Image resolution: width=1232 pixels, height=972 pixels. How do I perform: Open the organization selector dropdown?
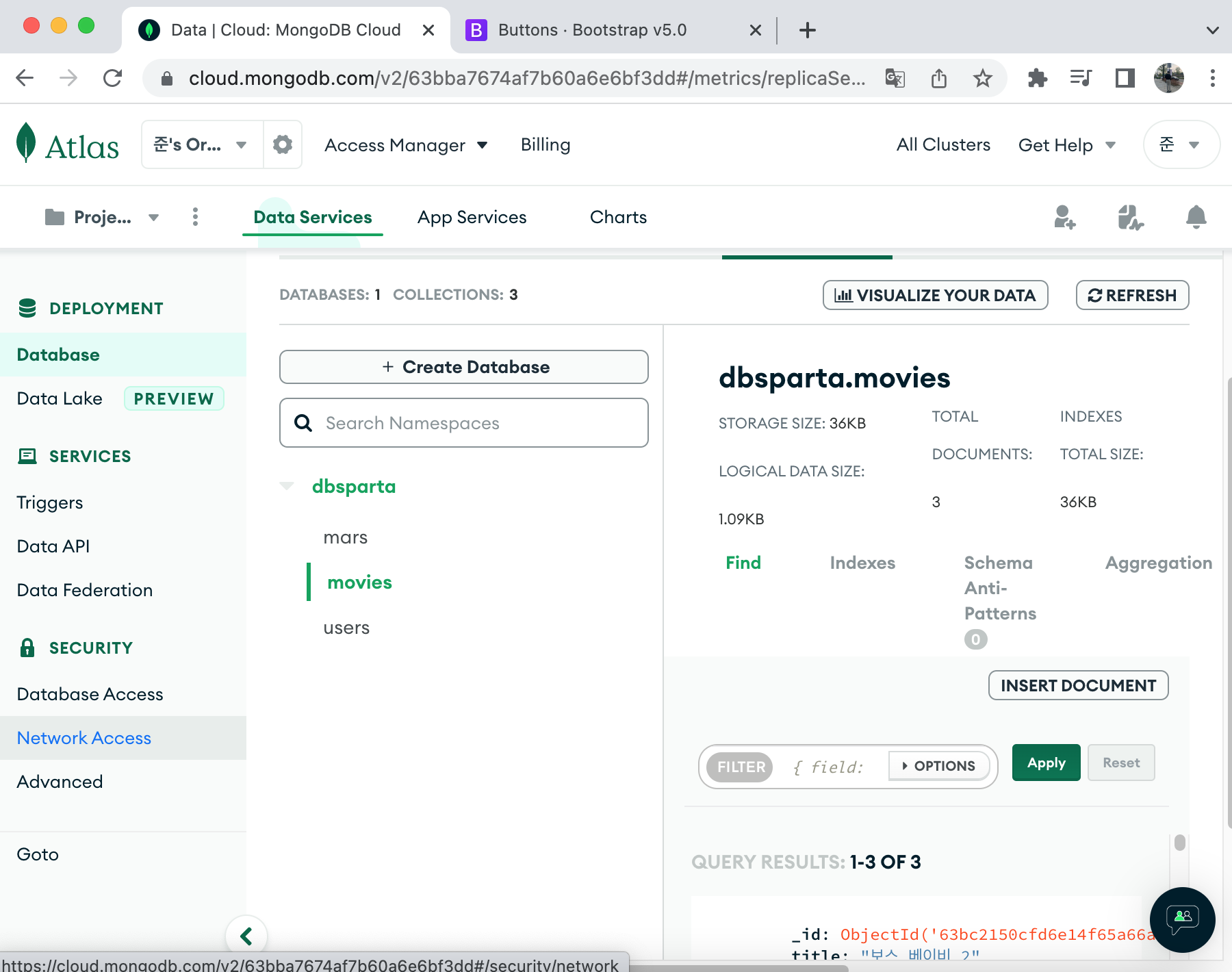pyautogui.click(x=203, y=144)
